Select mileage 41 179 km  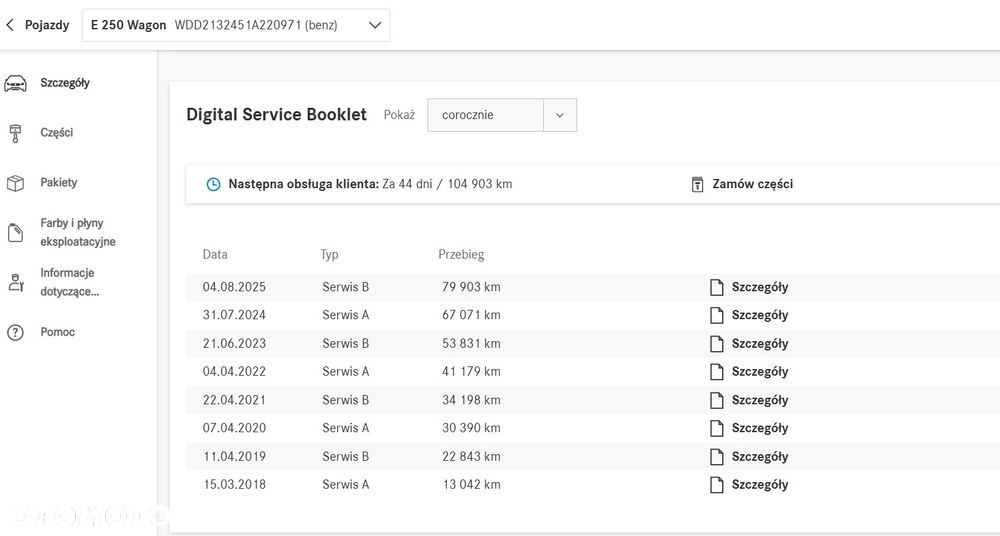pyautogui.click(x=471, y=371)
